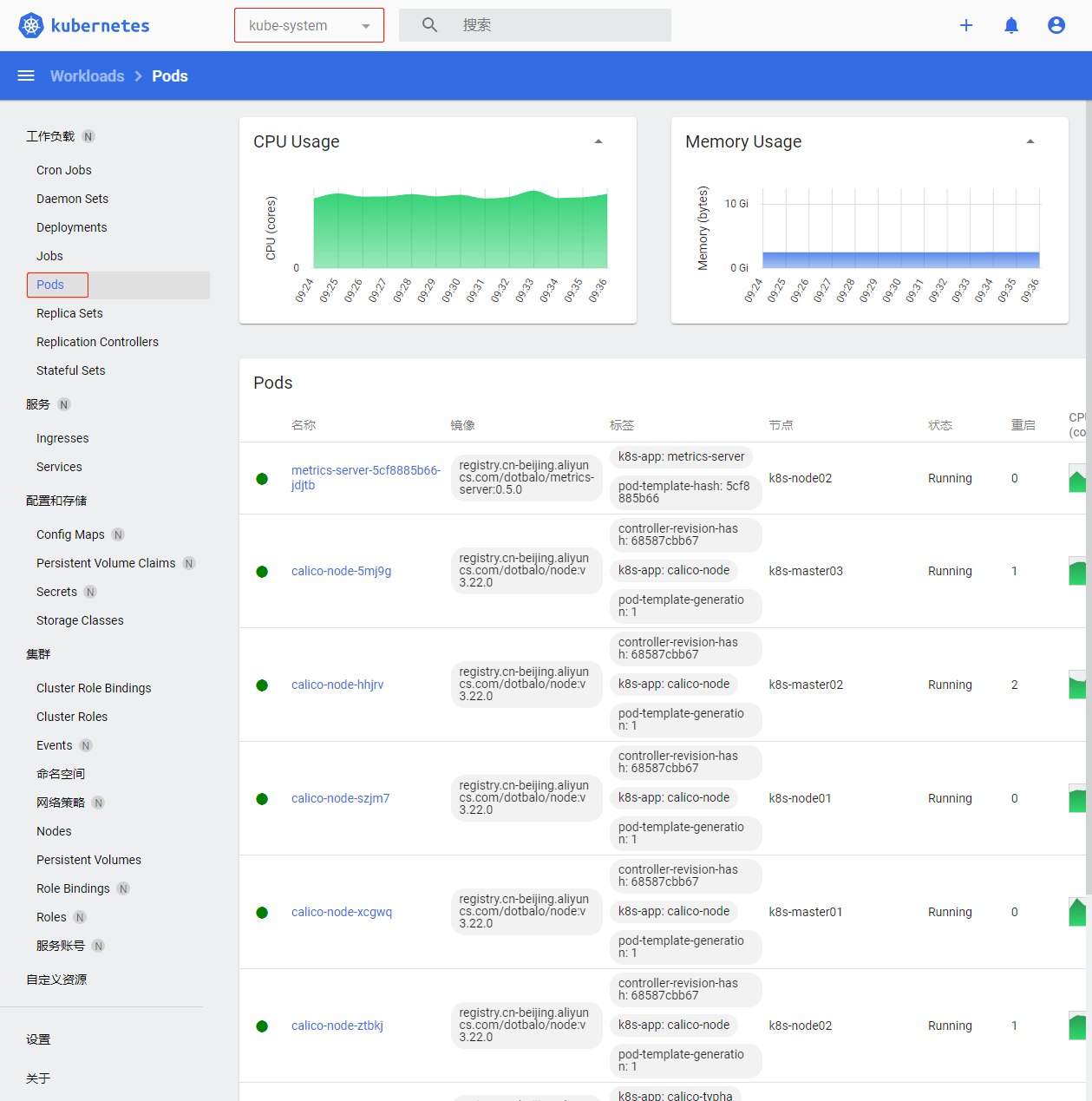Open Stateful Sets in sidebar
The height and width of the screenshot is (1101, 1092).
71,370
